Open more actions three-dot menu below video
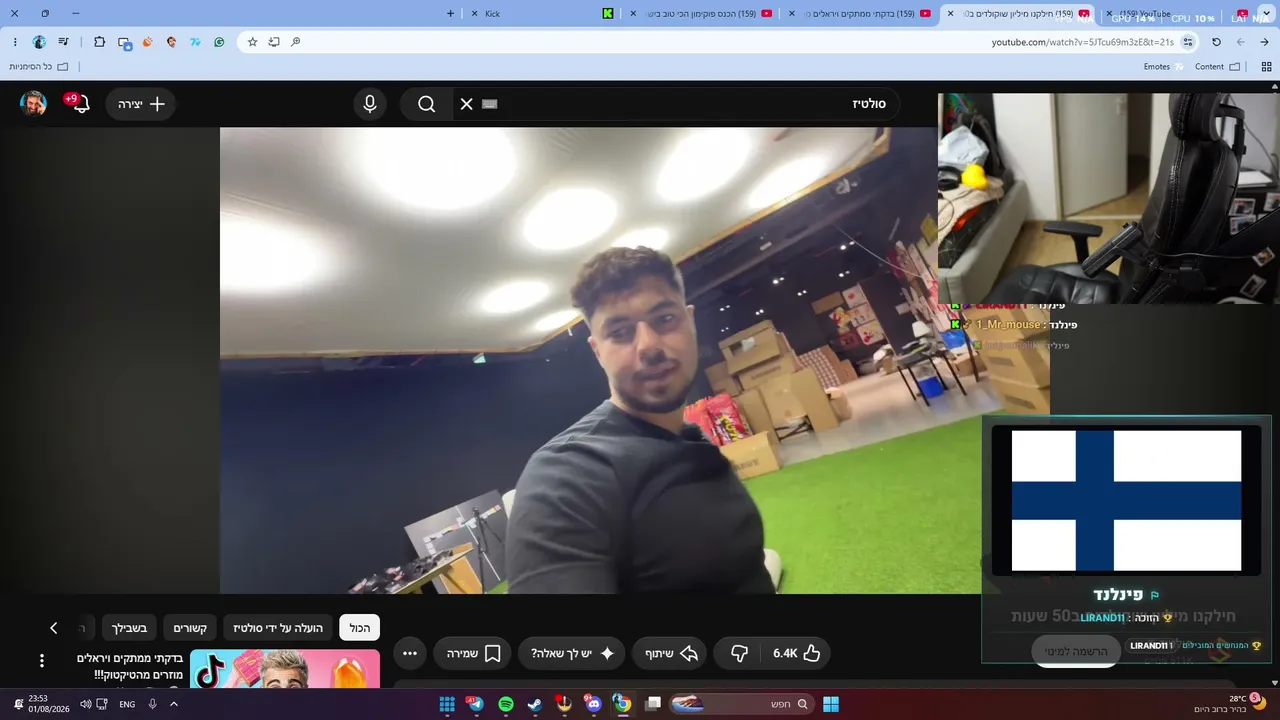This screenshot has width=1280, height=720. click(x=410, y=653)
